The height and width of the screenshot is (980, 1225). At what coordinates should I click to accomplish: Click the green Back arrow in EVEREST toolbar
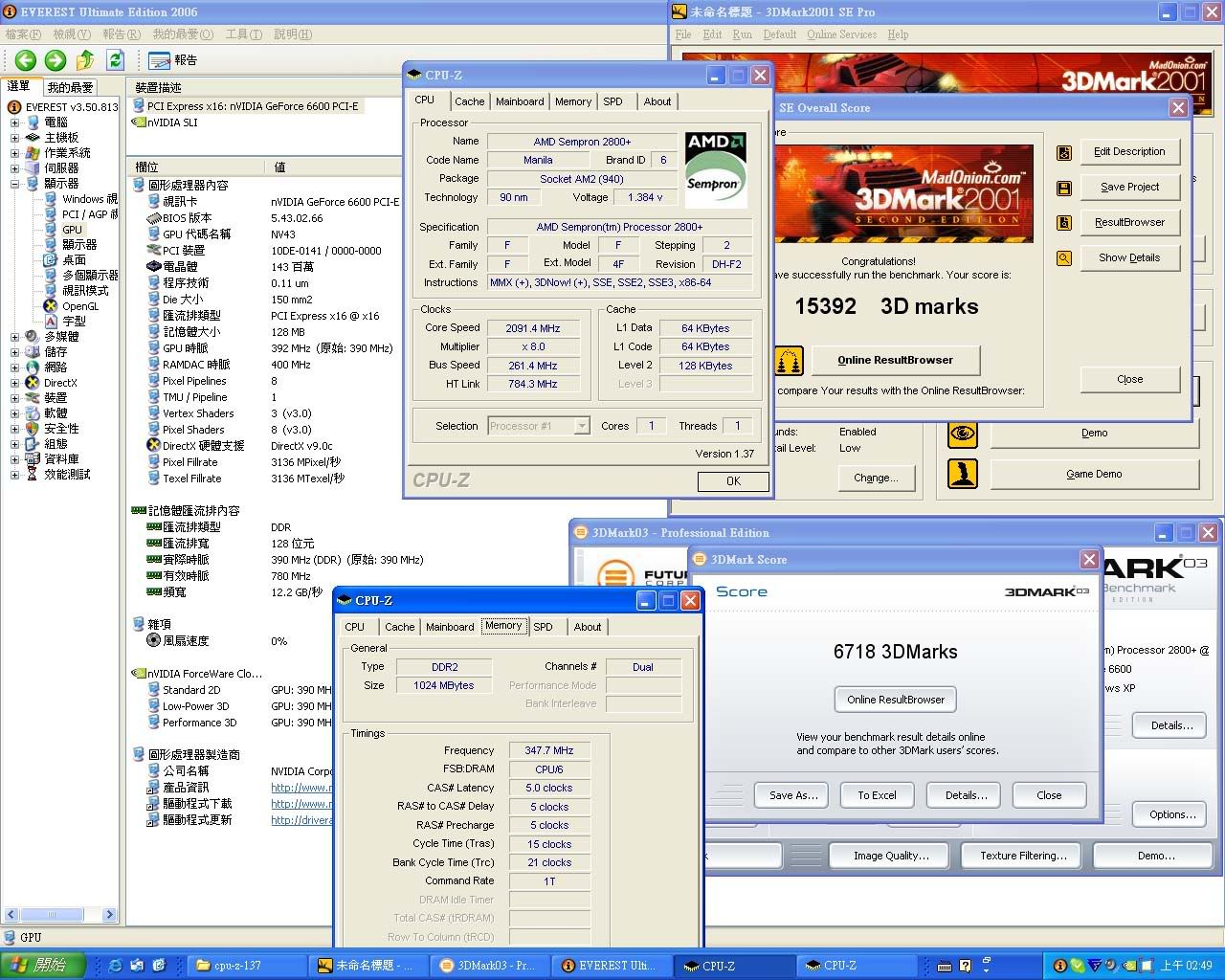[26, 60]
